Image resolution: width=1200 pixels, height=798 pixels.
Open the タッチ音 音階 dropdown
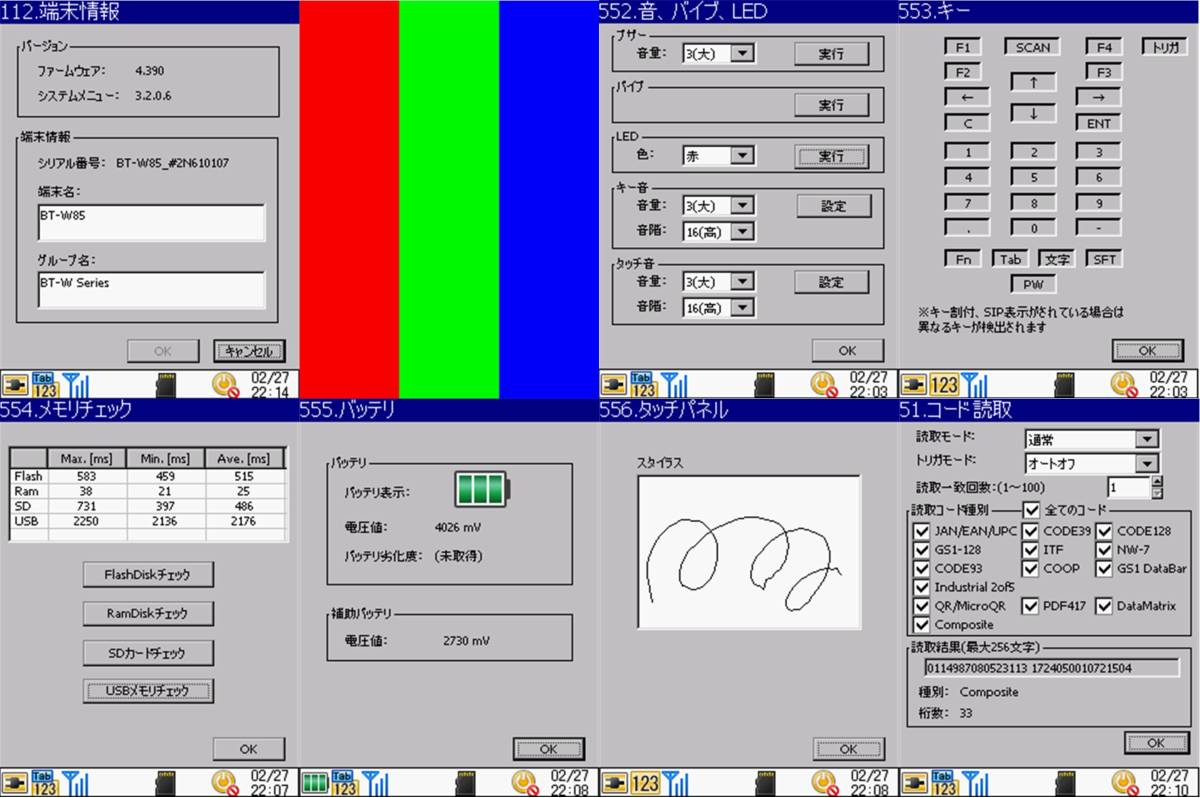pos(741,309)
